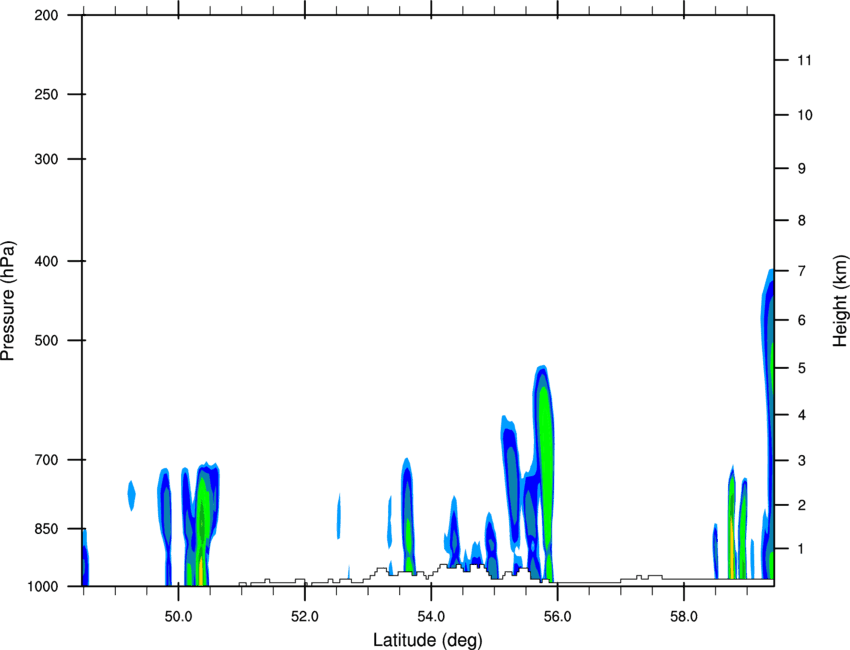Click the 200 pressure tick label
This screenshot has width=850, height=650.
[47, 15]
